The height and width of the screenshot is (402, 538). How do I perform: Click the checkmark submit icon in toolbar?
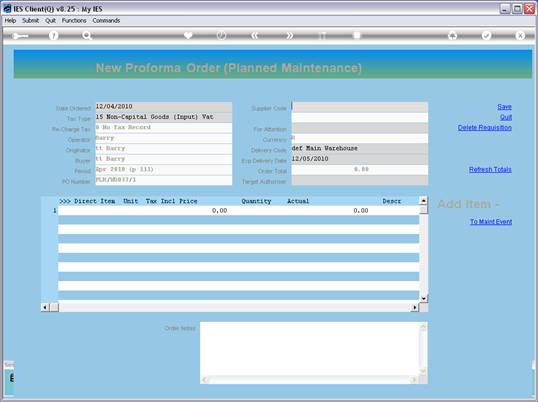486,35
